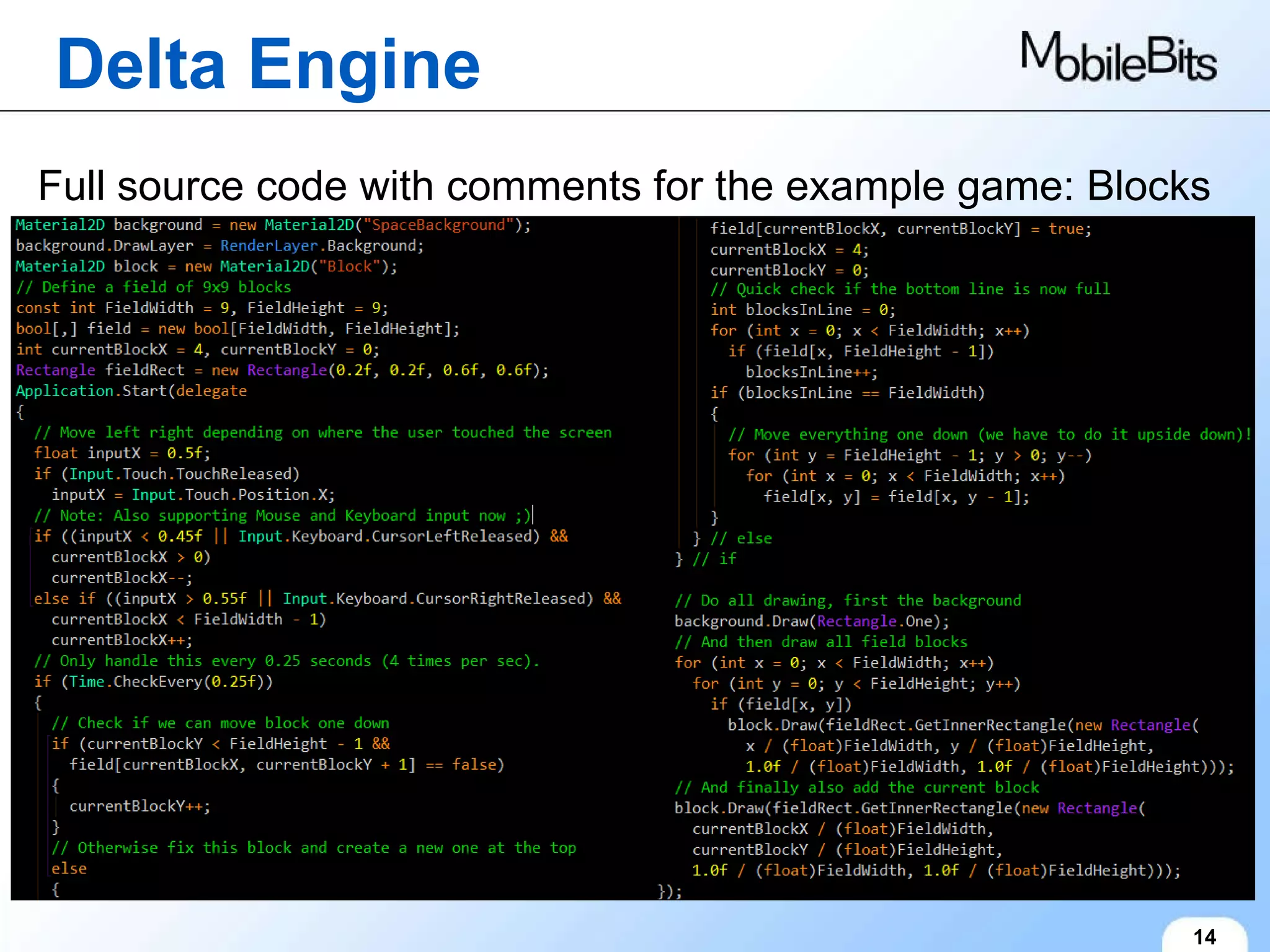Click the comment 'Move left right depending on'
Image resolution: width=1270 pixels, height=952 pixels.
tap(322, 433)
